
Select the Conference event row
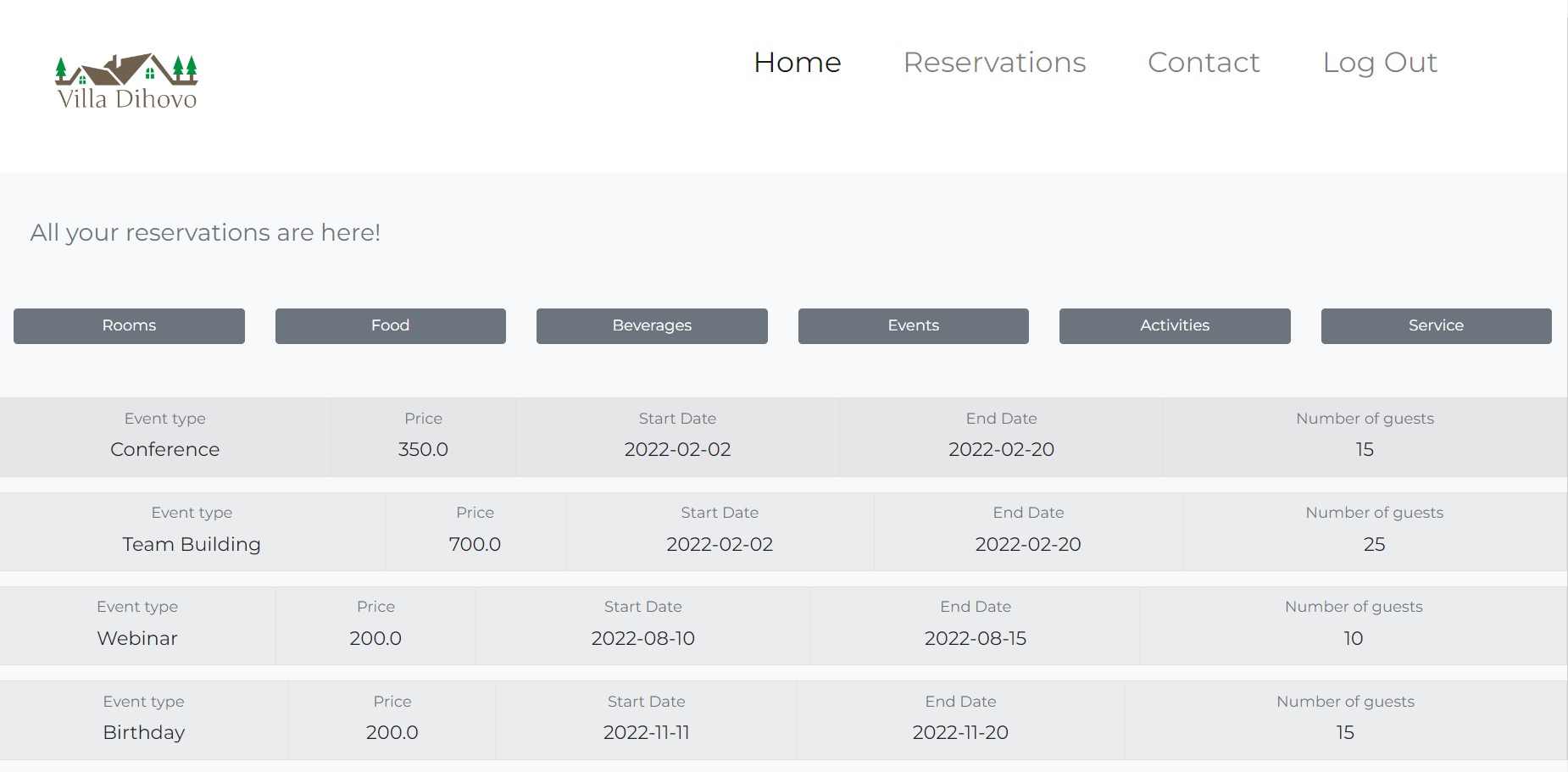click(164, 449)
